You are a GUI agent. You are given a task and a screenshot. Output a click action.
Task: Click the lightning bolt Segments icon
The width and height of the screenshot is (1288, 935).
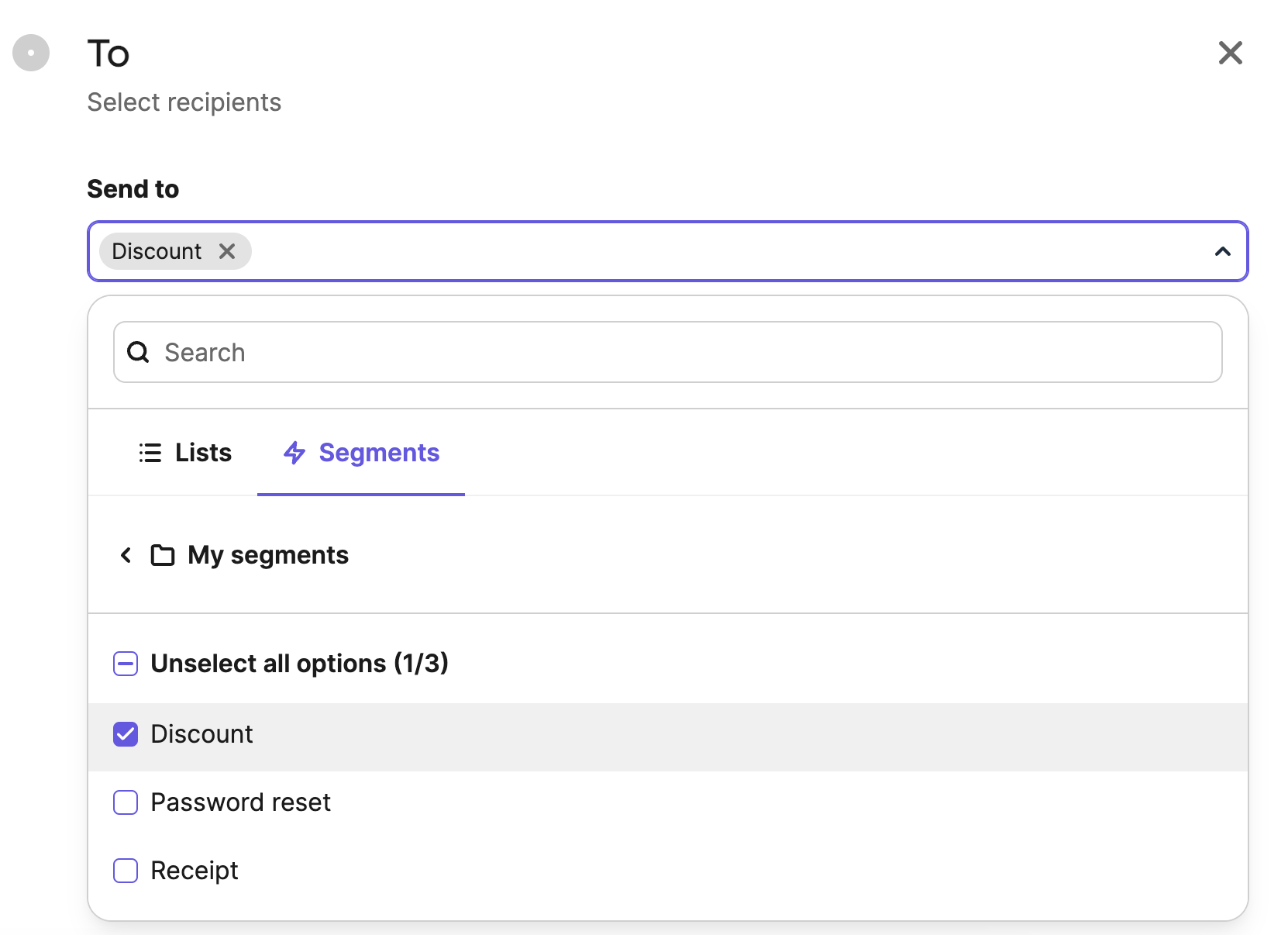[x=294, y=453]
